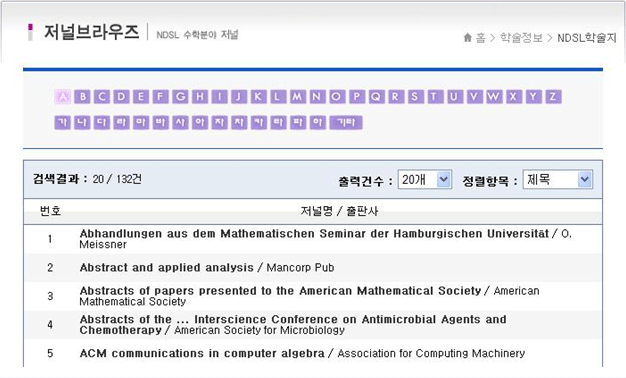Filter journals by letter T
The height and width of the screenshot is (378, 626).
coord(435,97)
